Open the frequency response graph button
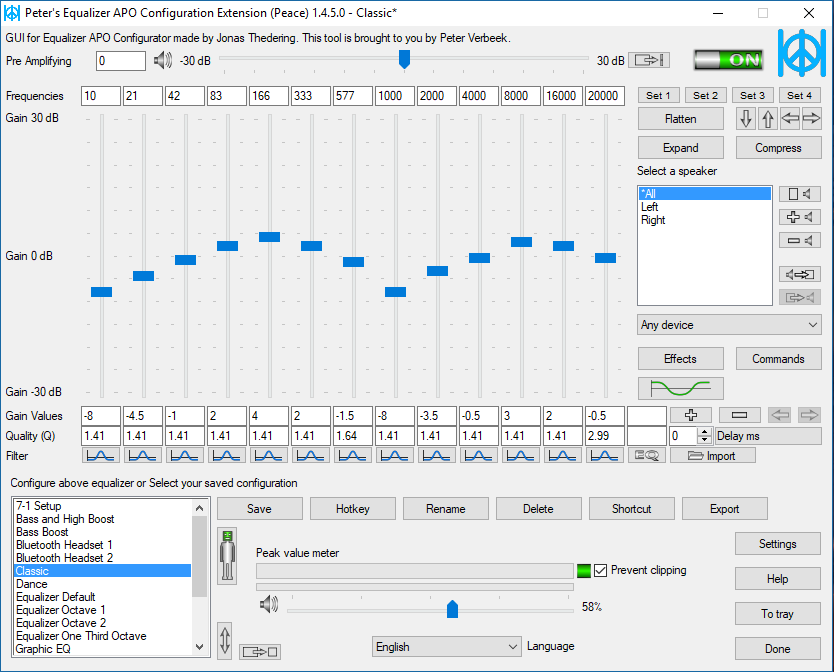 point(680,388)
